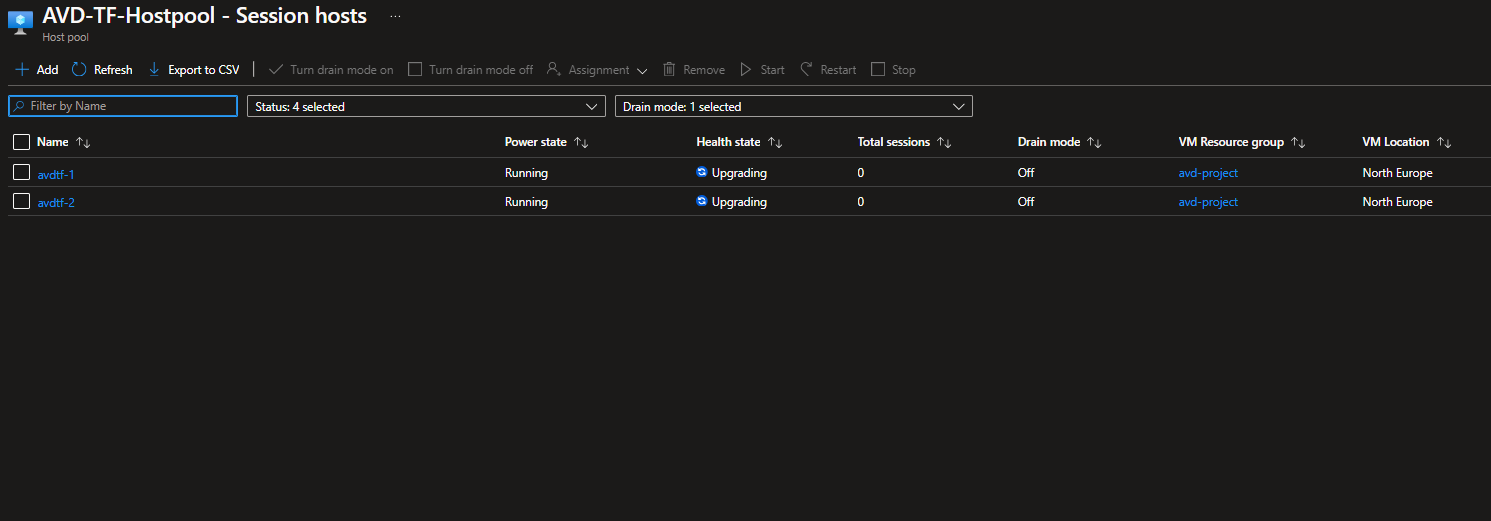Refresh the session hosts list
This screenshot has width=1491, height=521.
pos(102,70)
